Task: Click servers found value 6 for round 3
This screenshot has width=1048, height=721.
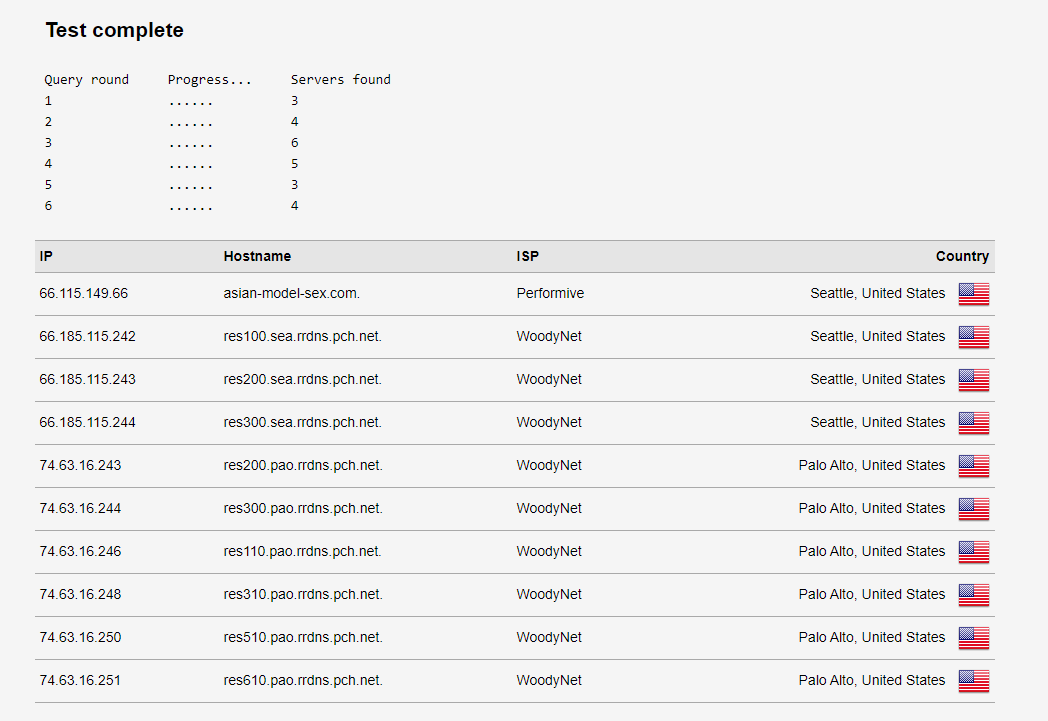Action: [x=294, y=143]
